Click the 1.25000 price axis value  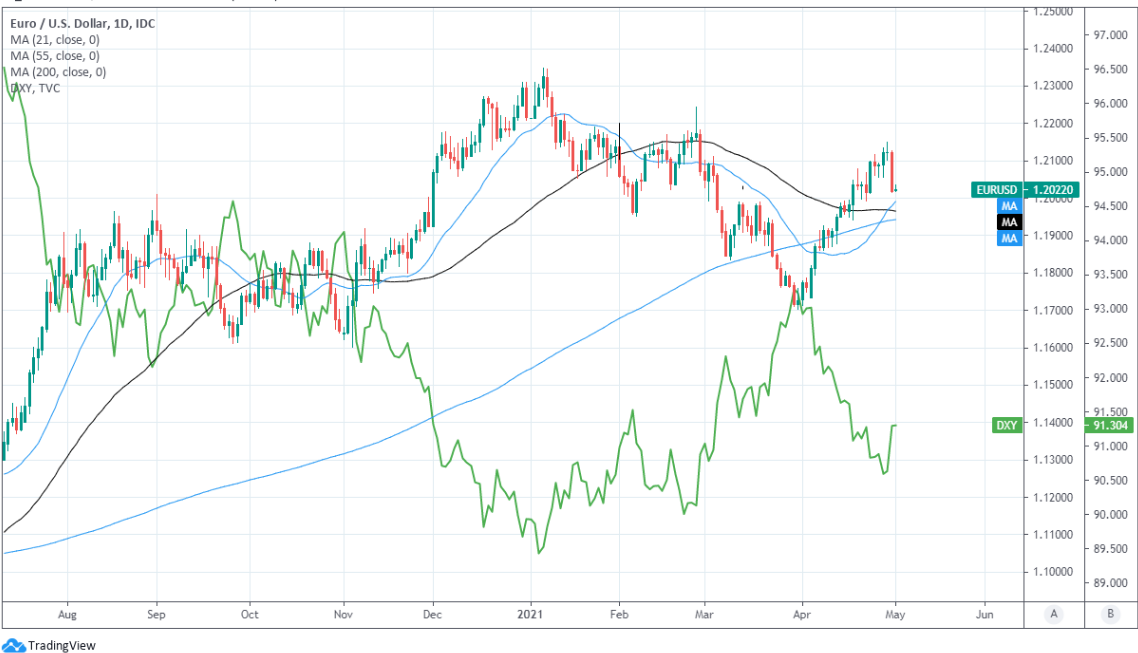(x=1053, y=11)
